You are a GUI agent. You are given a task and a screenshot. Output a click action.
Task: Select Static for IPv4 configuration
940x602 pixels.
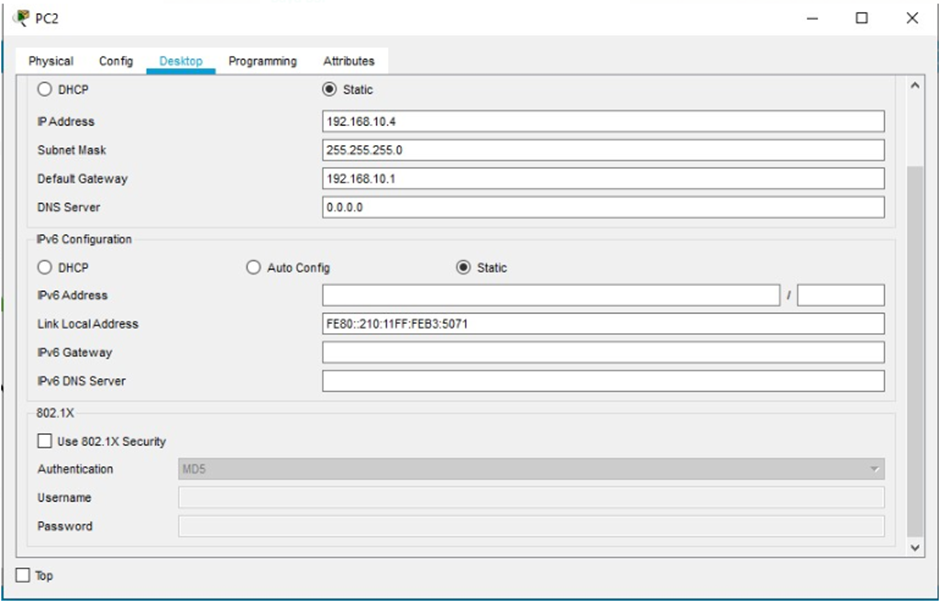click(329, 89)
